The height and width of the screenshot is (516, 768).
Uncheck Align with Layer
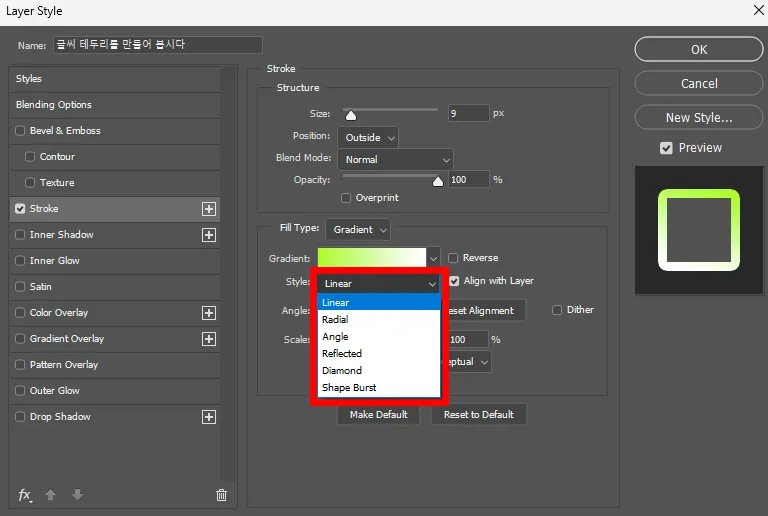[x=454, y=281]
